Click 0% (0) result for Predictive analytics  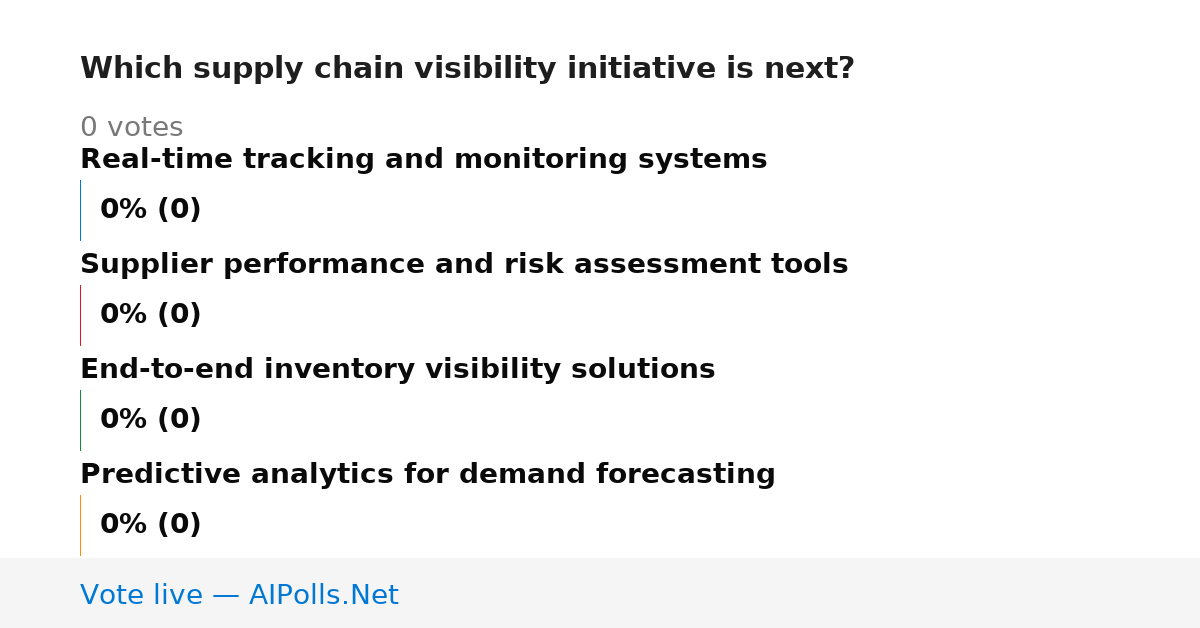click(150, 525)
